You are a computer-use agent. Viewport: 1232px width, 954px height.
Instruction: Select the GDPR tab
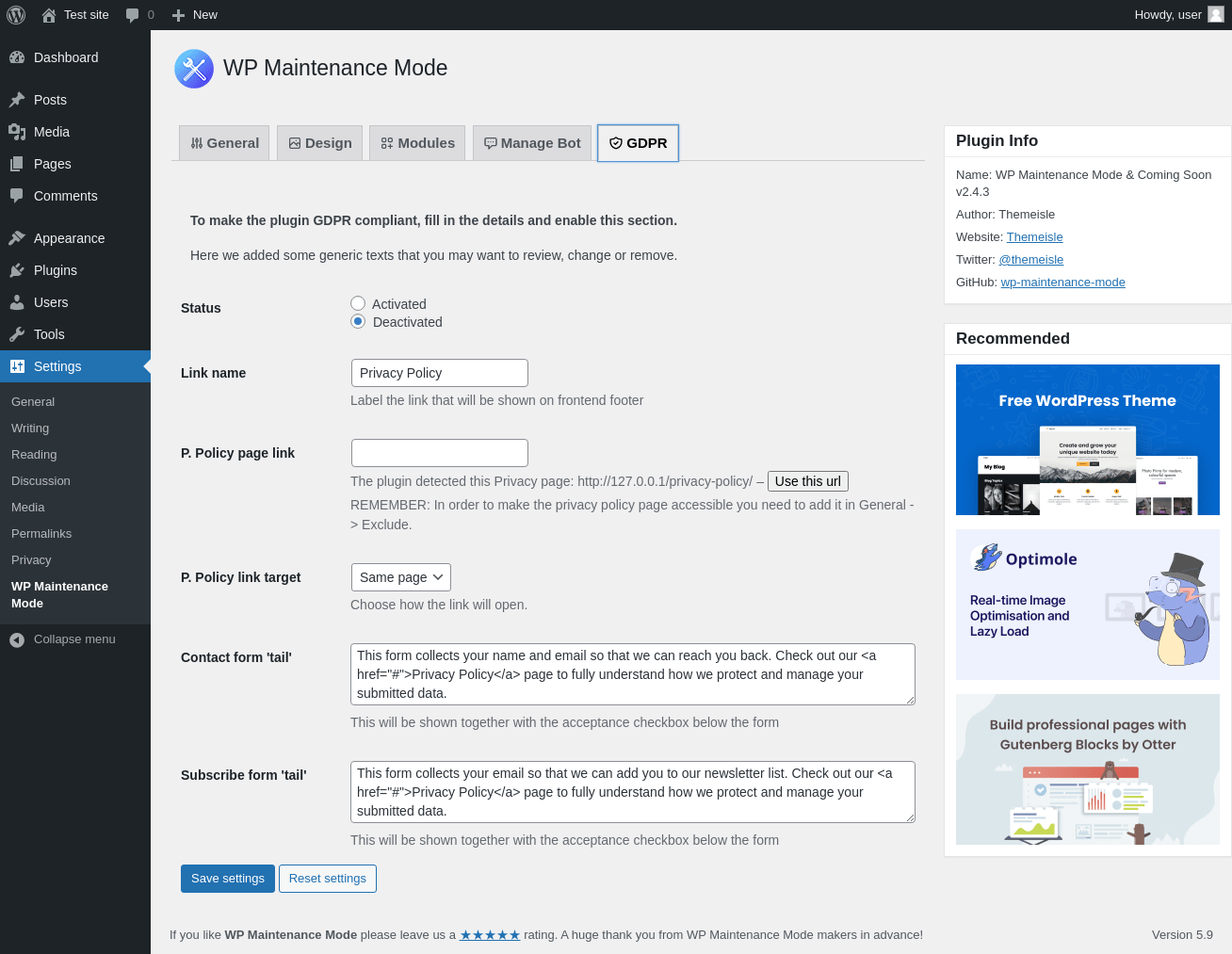(638, 143)
